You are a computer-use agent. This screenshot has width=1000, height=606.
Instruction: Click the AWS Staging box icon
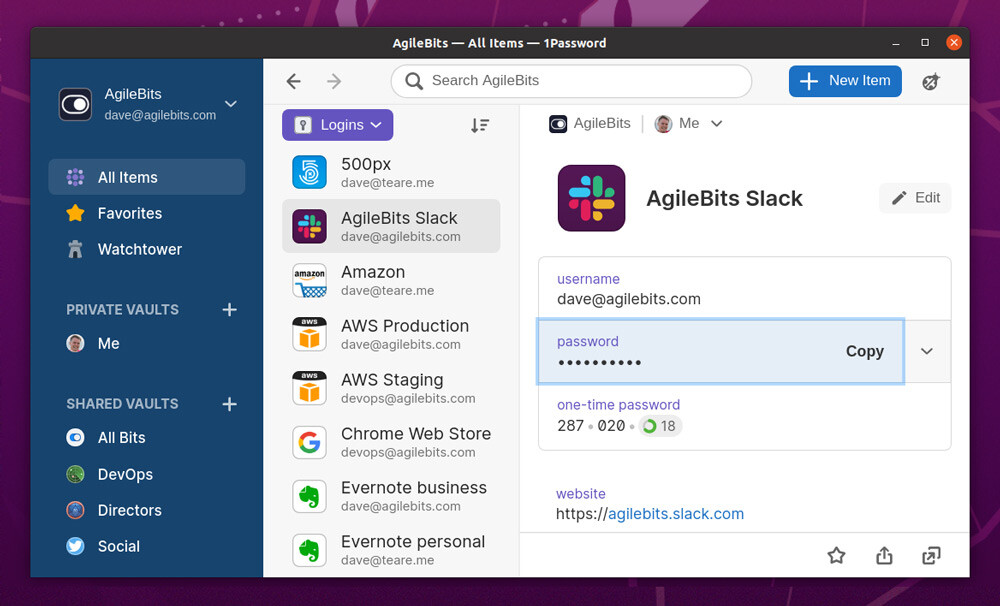click(309, 388)
